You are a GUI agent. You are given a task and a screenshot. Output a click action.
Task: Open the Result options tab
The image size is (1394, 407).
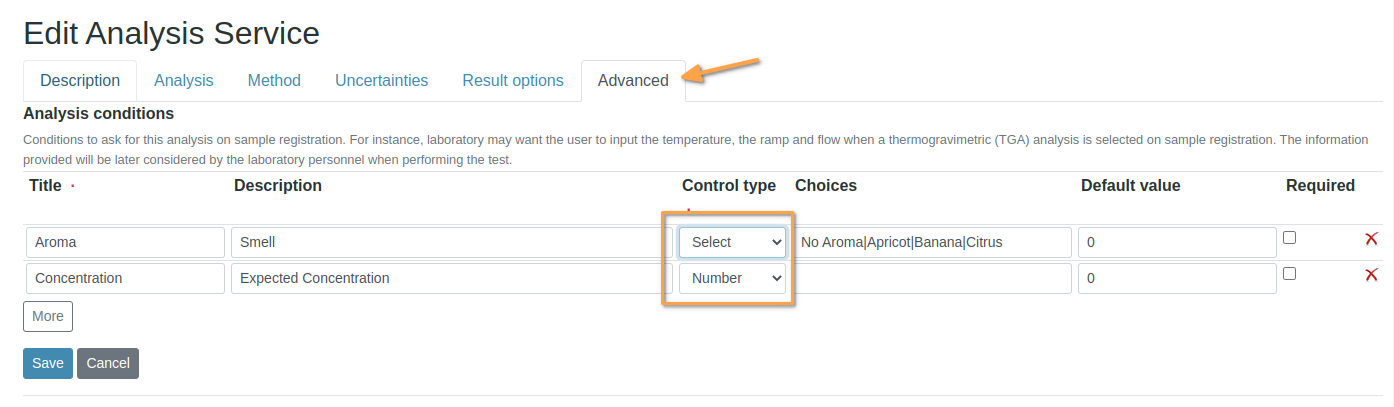(513, 81)
